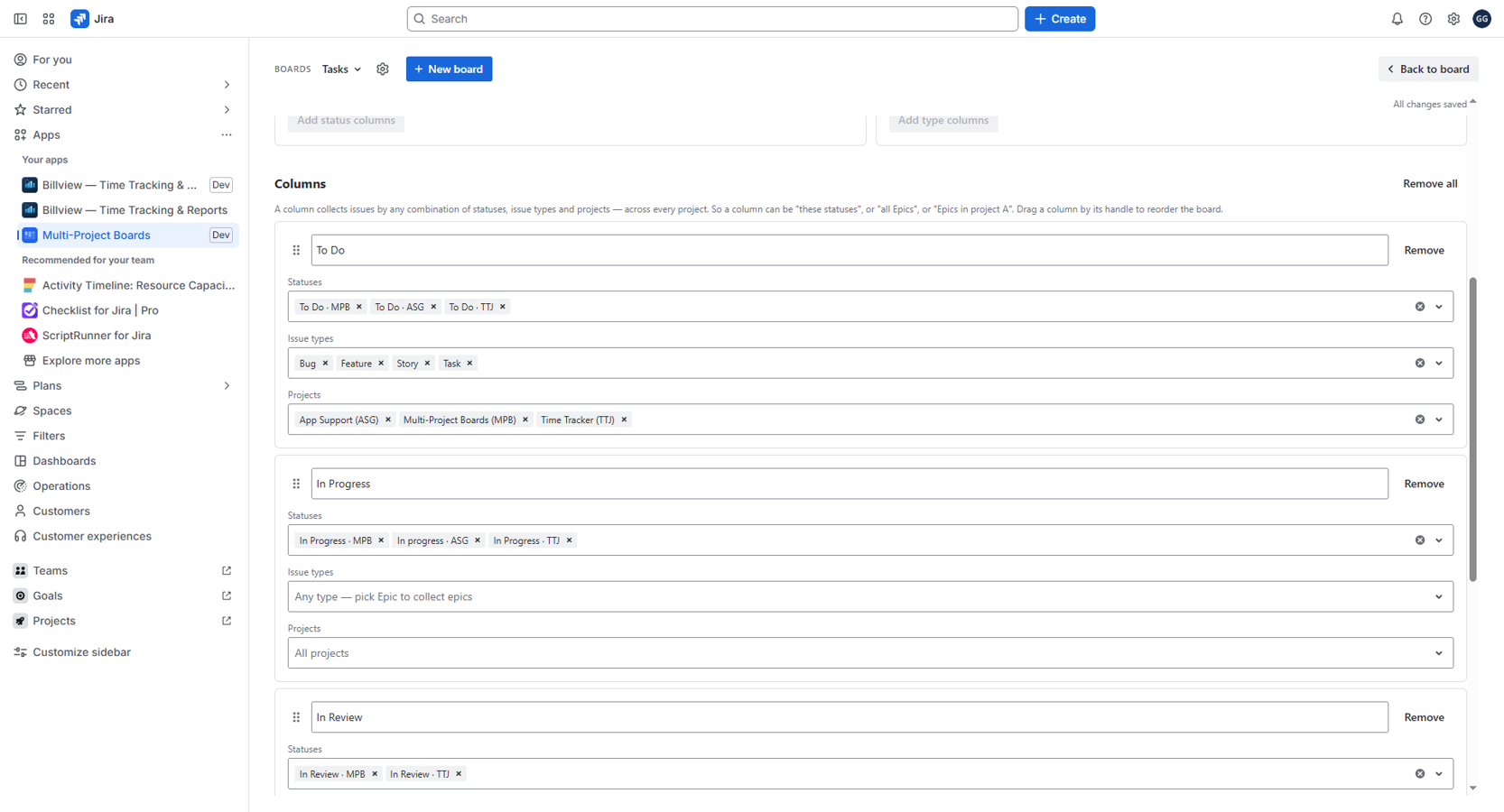Remove the In Review column
1504x812 pixels.
click(1424, 718)
